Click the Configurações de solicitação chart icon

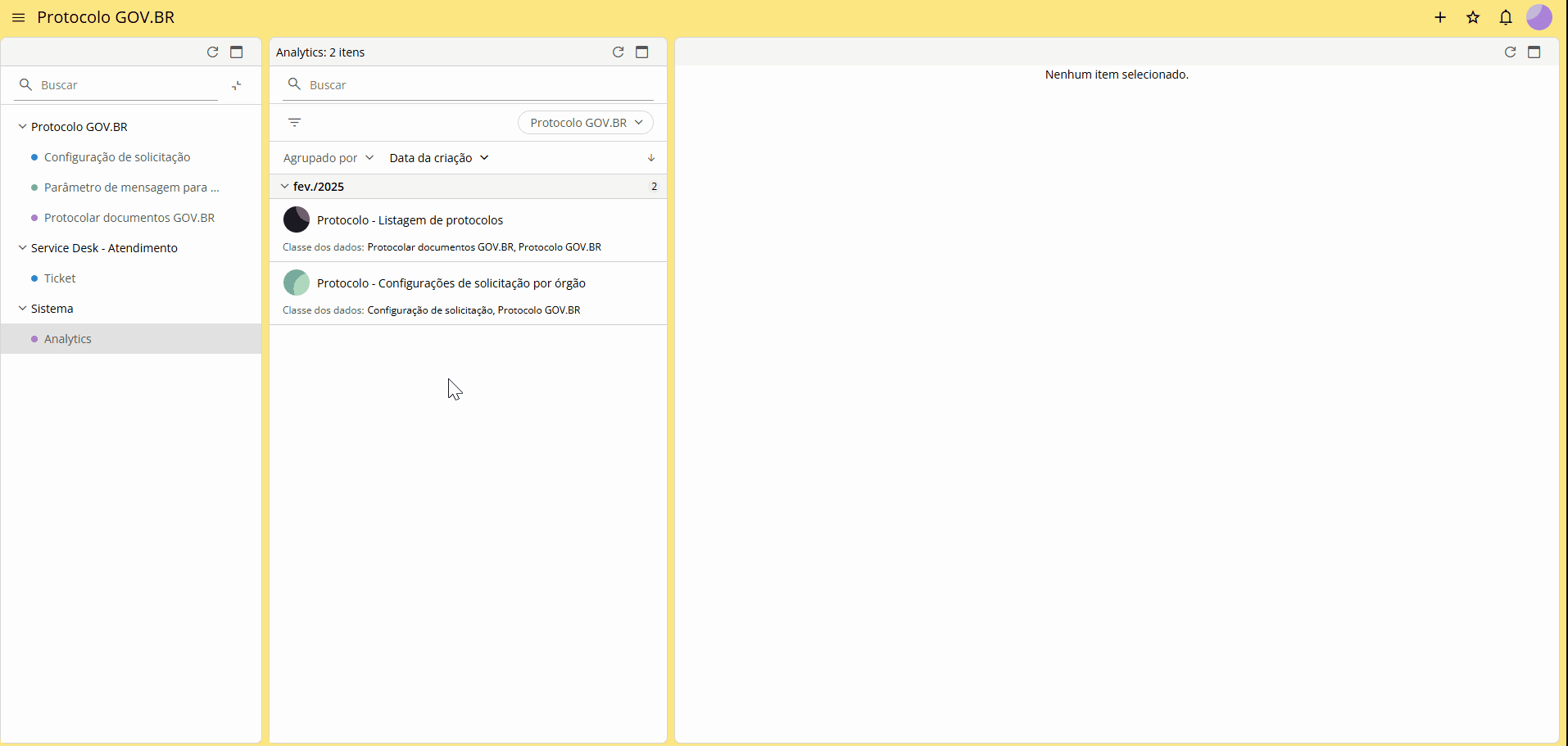[x=296, y=283]
